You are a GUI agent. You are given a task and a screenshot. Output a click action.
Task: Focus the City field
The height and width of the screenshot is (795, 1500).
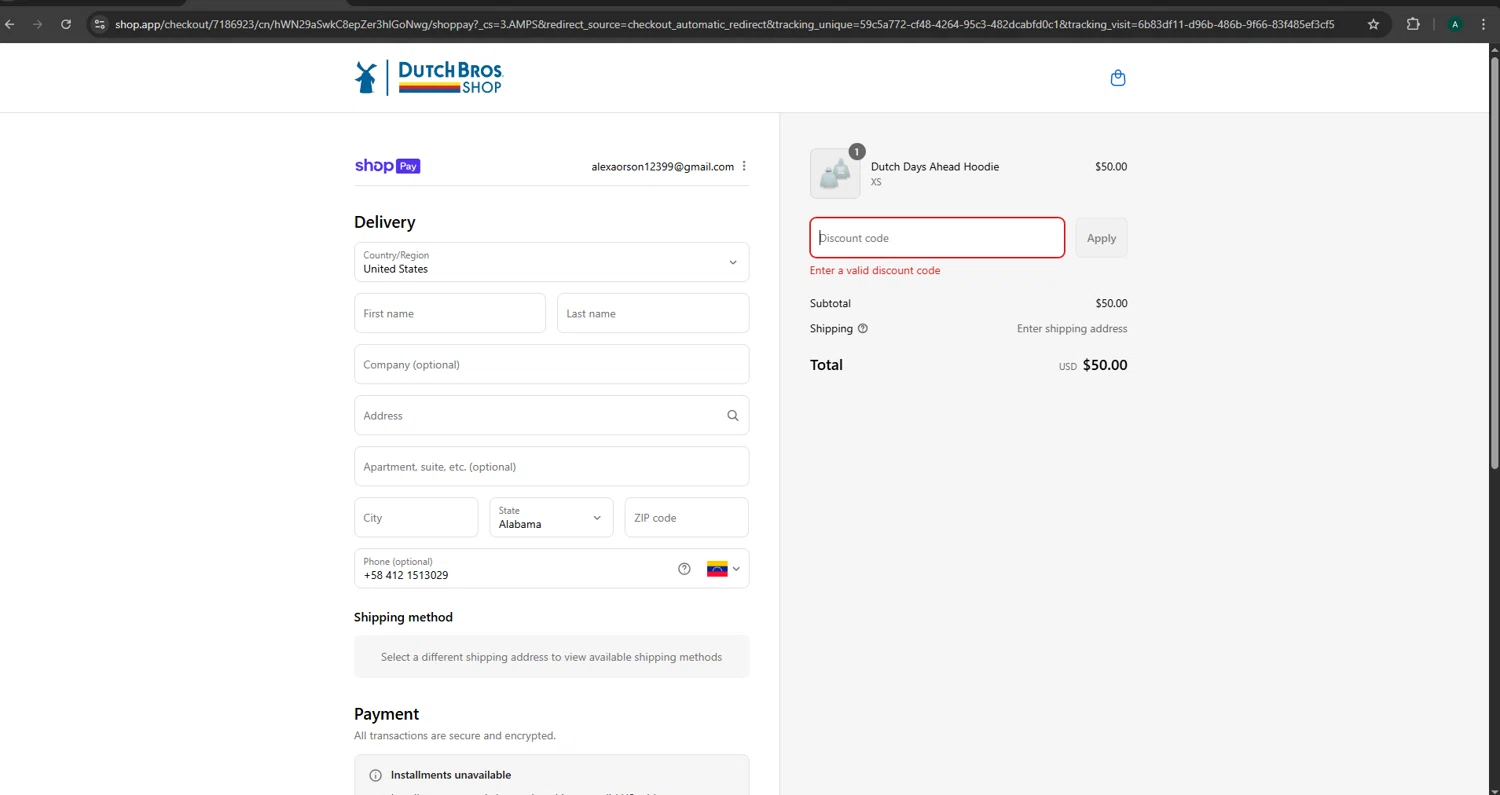[416, 517]
